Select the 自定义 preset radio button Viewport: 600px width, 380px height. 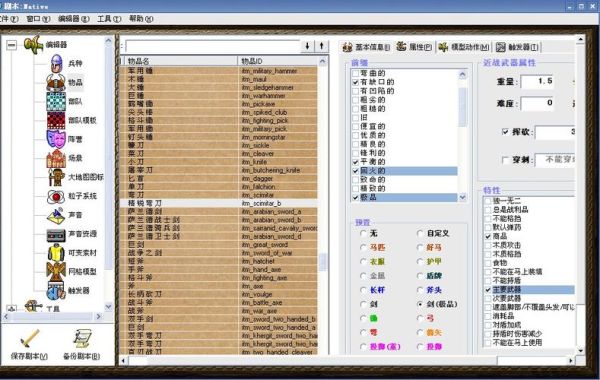420,233
